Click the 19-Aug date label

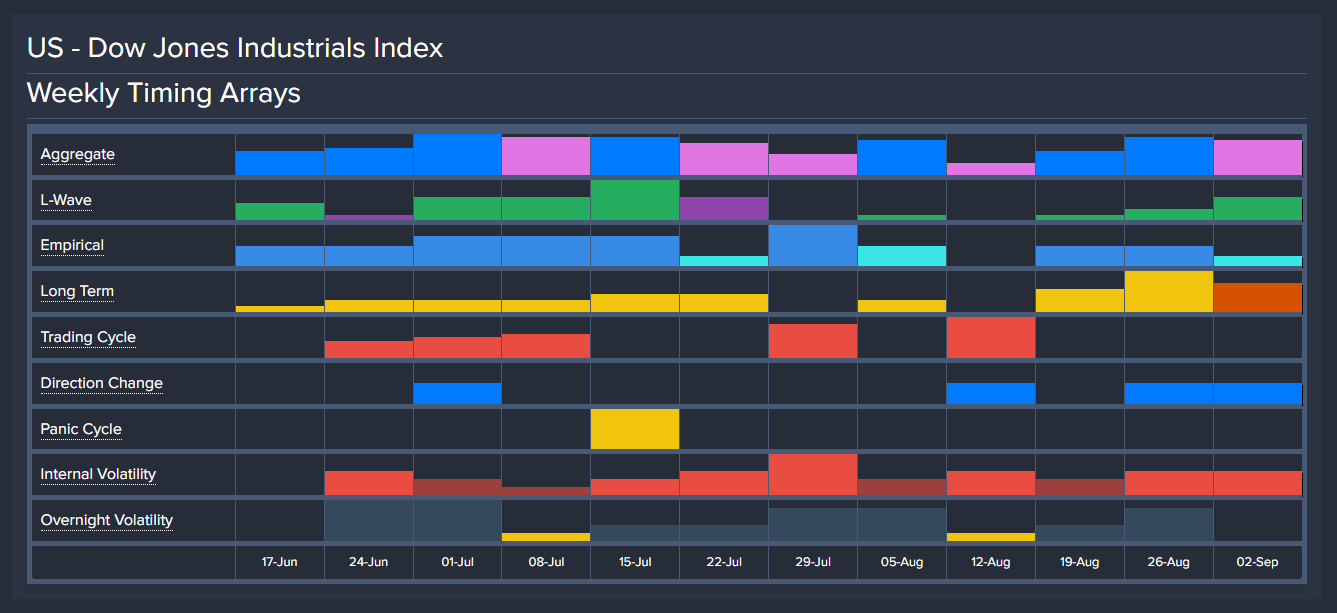click(1080, 562)
